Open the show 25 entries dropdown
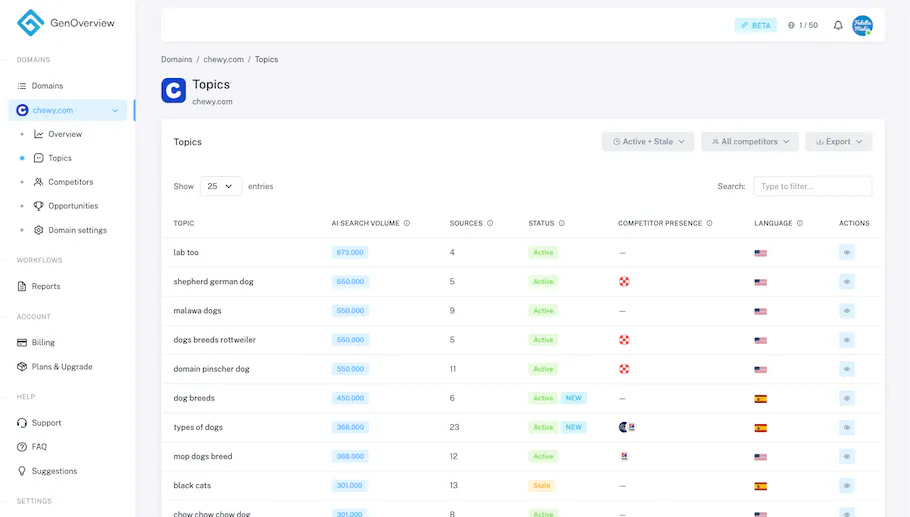This screenshot has width=910, height=517. (x=221, y=186)
